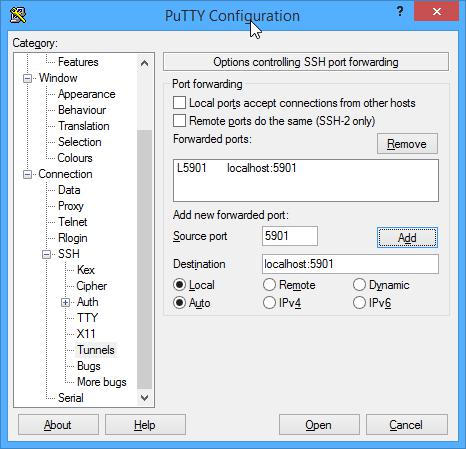Open the Features category
Screen dimensions: 466x449
click(78, 62)
